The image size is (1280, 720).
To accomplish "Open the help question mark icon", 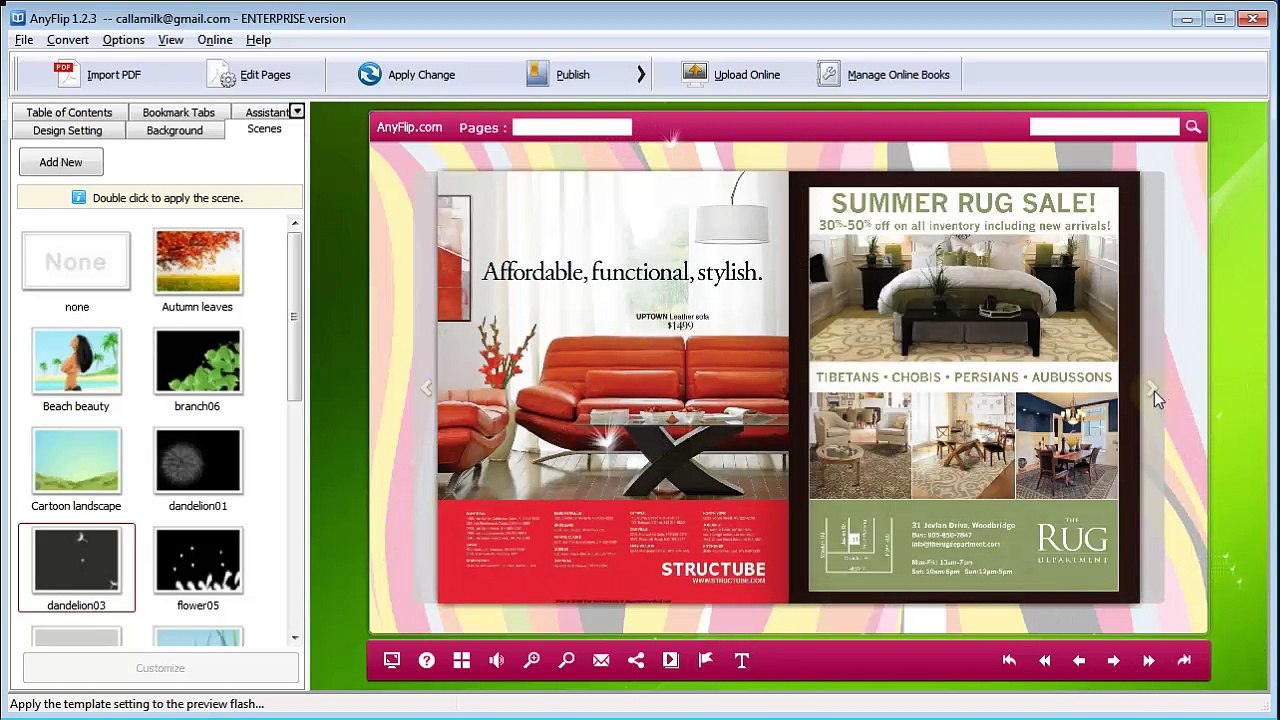I will point(427,660).
